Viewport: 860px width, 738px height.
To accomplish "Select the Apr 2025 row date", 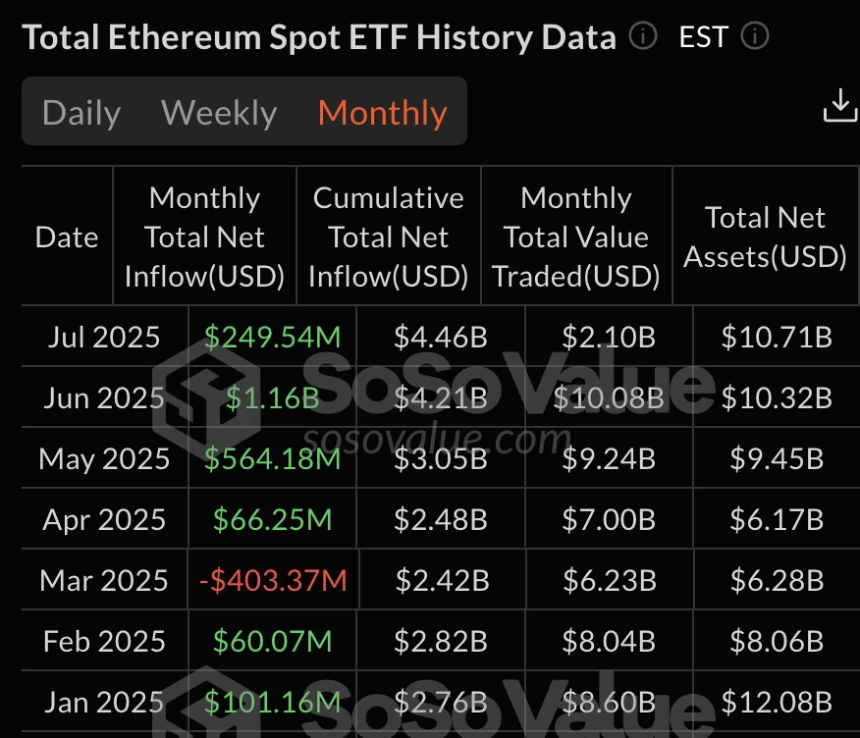I will 104,520.
